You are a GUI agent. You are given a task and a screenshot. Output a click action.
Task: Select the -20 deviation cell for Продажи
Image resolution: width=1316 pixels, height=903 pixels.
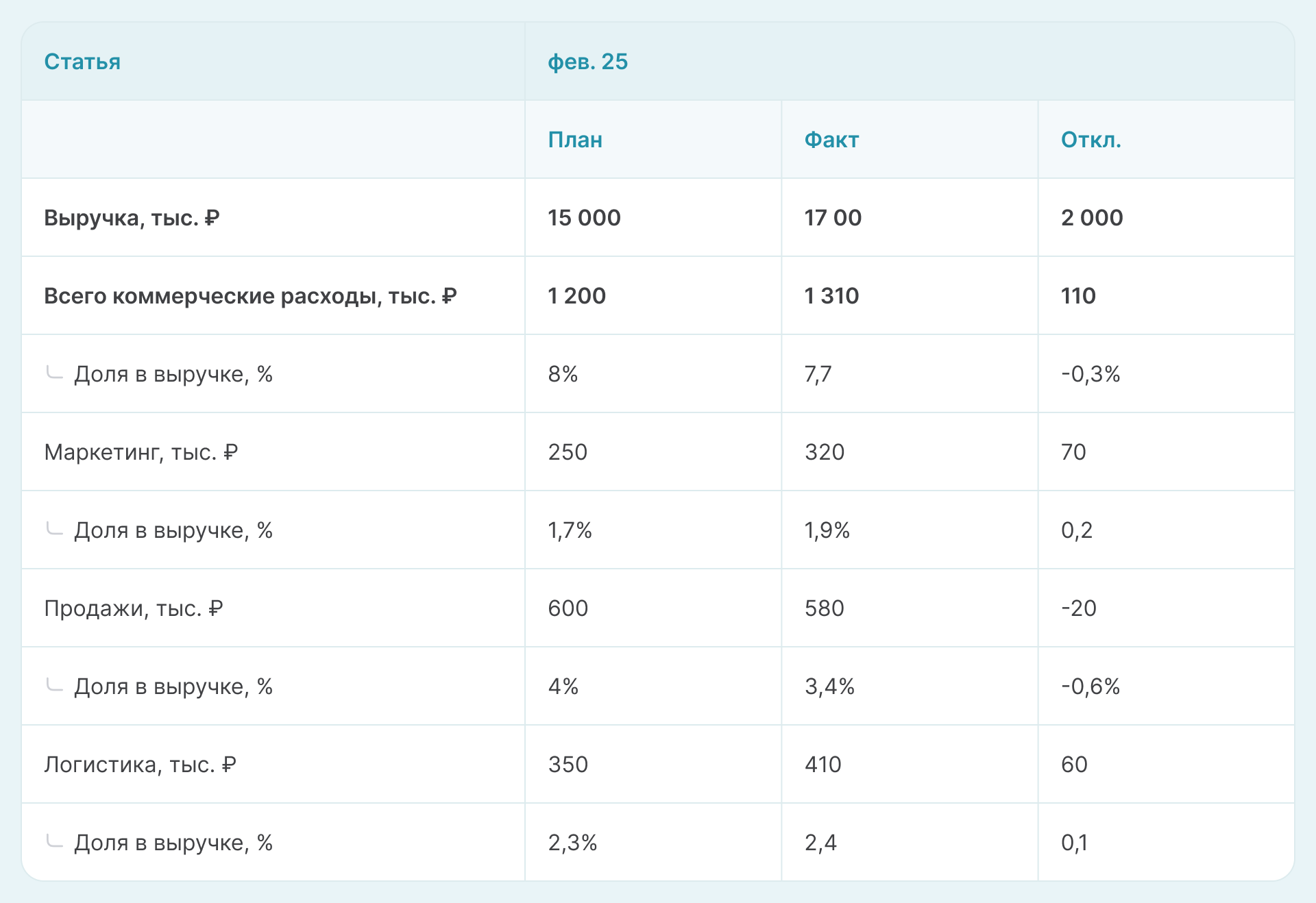[x=1079, y=608]
